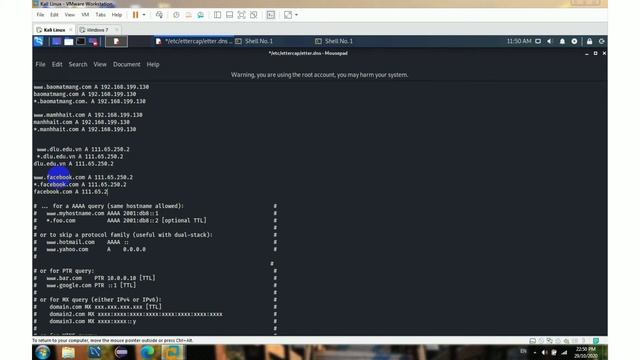Close the Kali Linux VM tab

coord(71,30)
